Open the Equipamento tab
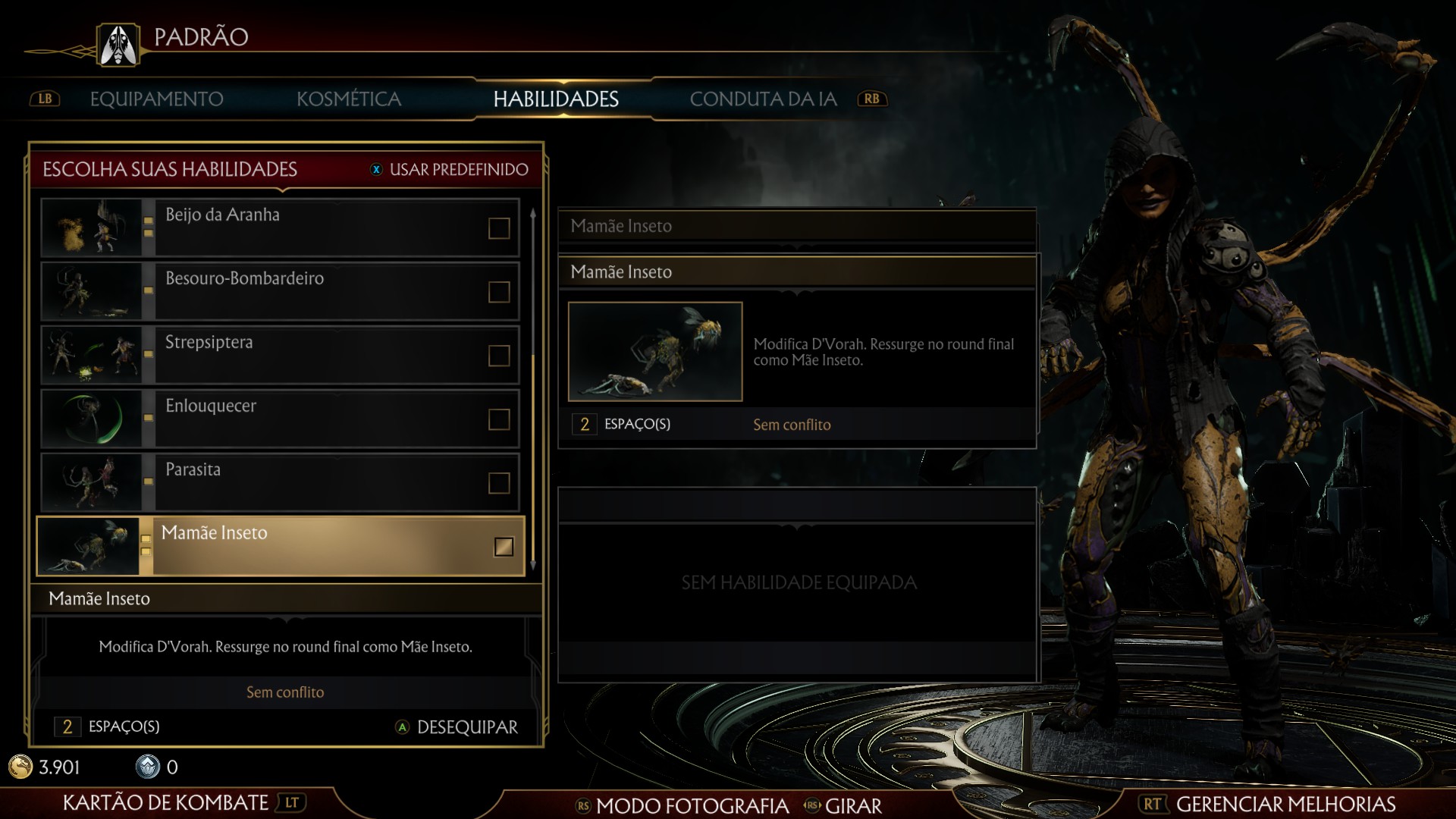The width and height of the screenshot is (1456, 819). (156, 99)
